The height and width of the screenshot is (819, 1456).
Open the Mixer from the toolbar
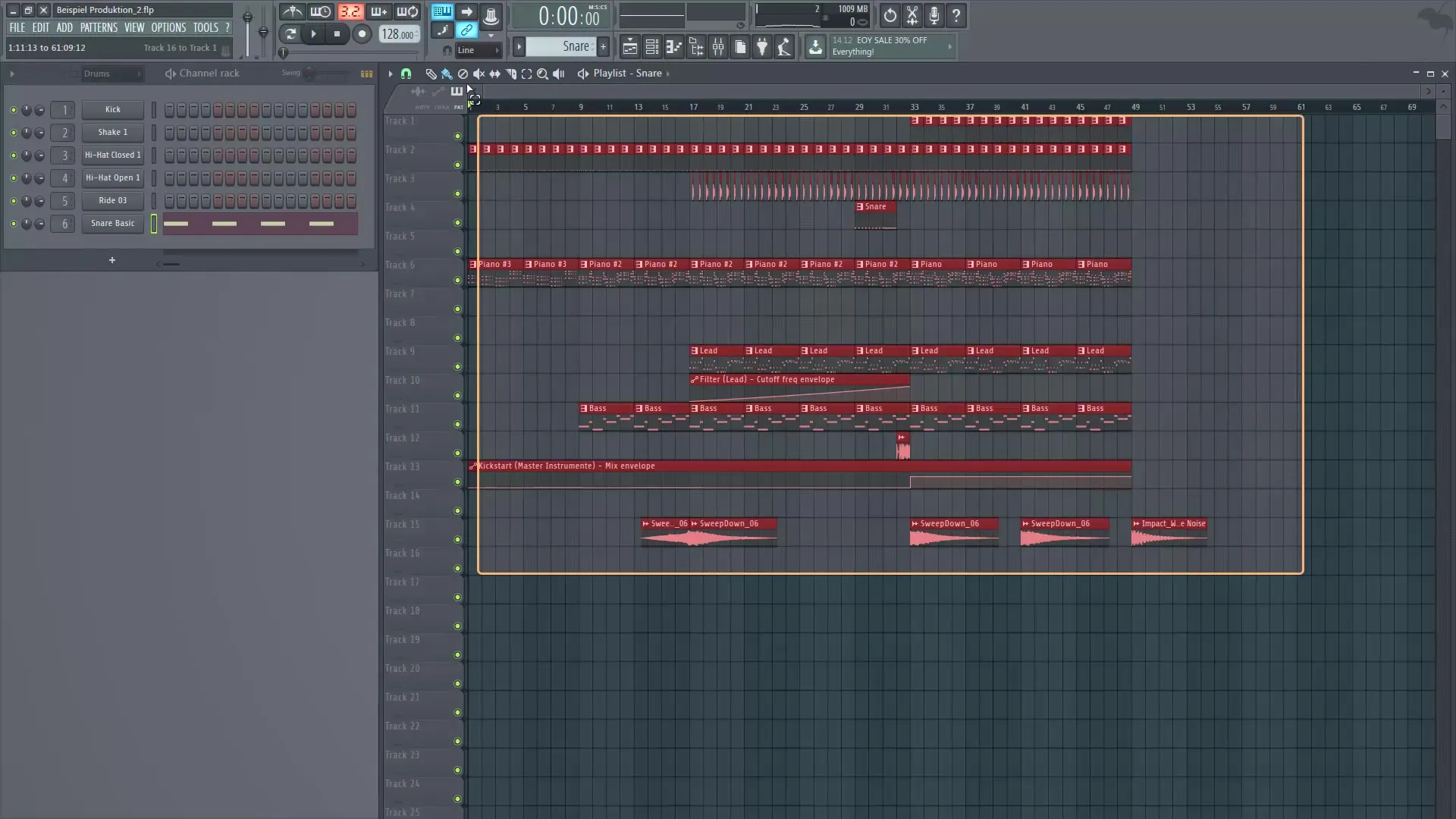pyautogui.click(x=718, y=47)
